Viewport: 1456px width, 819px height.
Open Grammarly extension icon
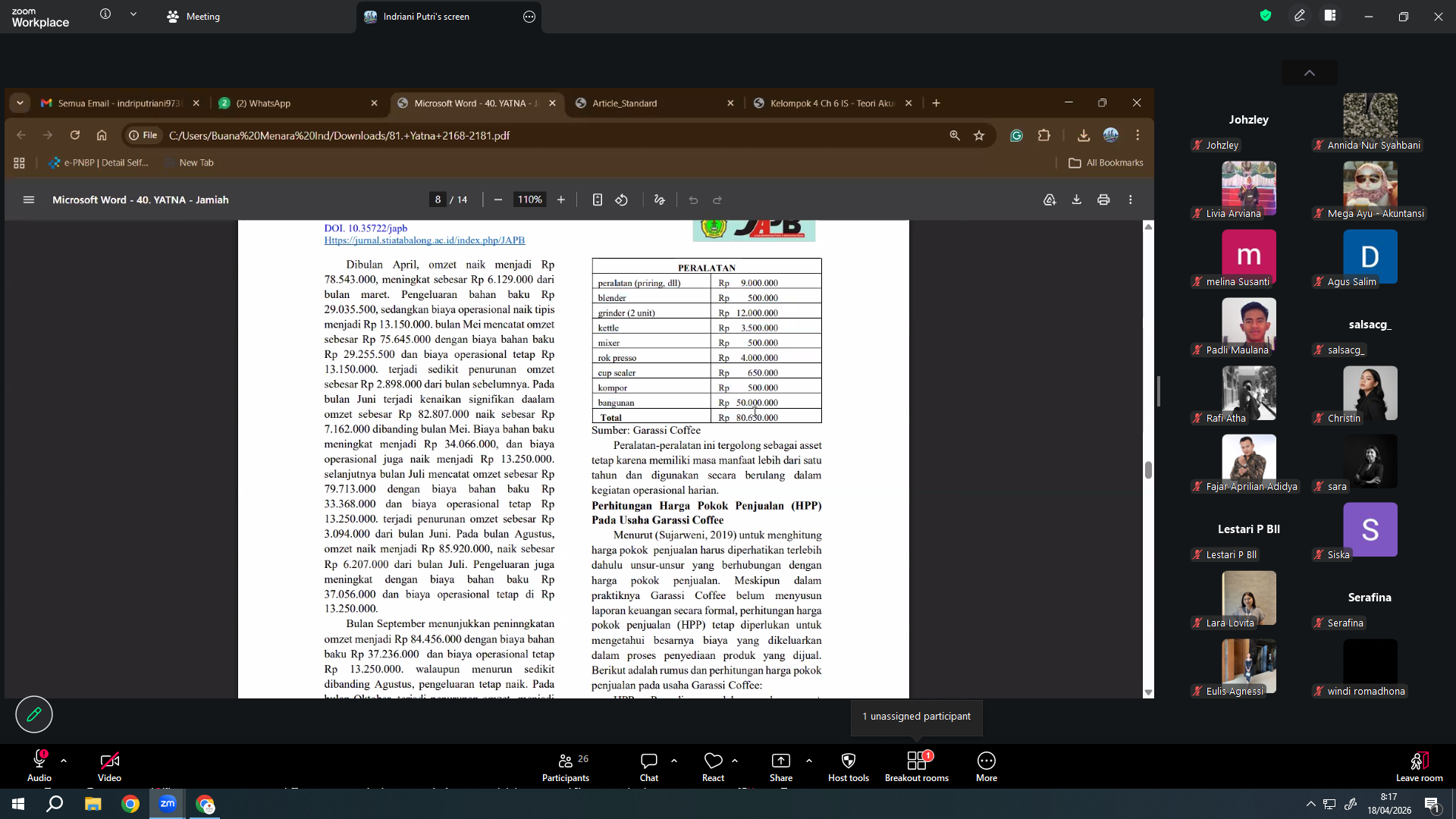pyautogui.click(x=1016, y=135)
